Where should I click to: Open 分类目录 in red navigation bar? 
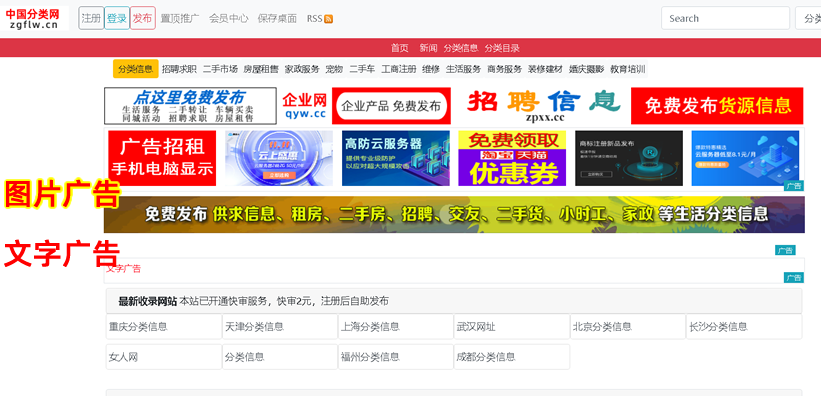click(x=502, y=48)
